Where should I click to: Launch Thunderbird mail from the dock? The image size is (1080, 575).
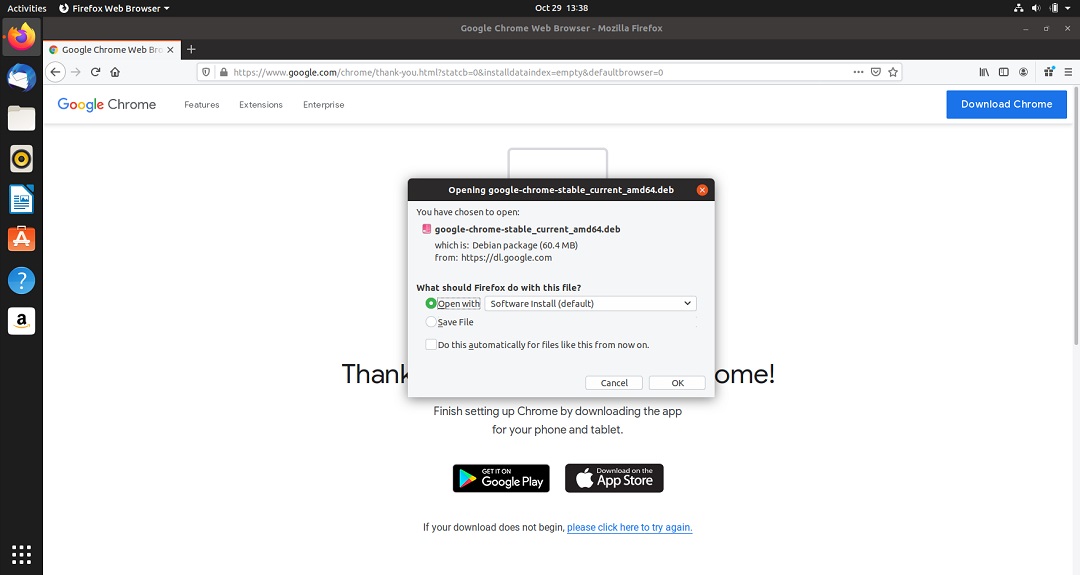[21, 78]
